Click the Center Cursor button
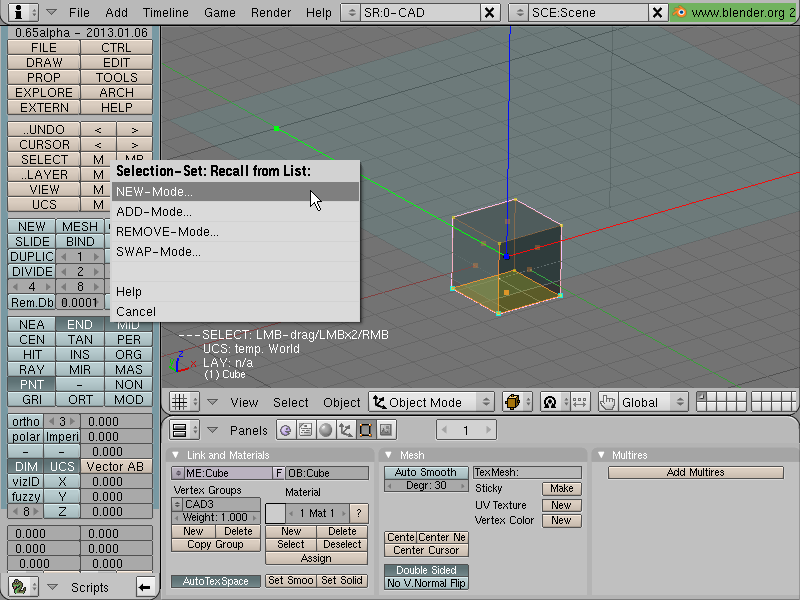The image size is (800, 600). coord(426,551)
